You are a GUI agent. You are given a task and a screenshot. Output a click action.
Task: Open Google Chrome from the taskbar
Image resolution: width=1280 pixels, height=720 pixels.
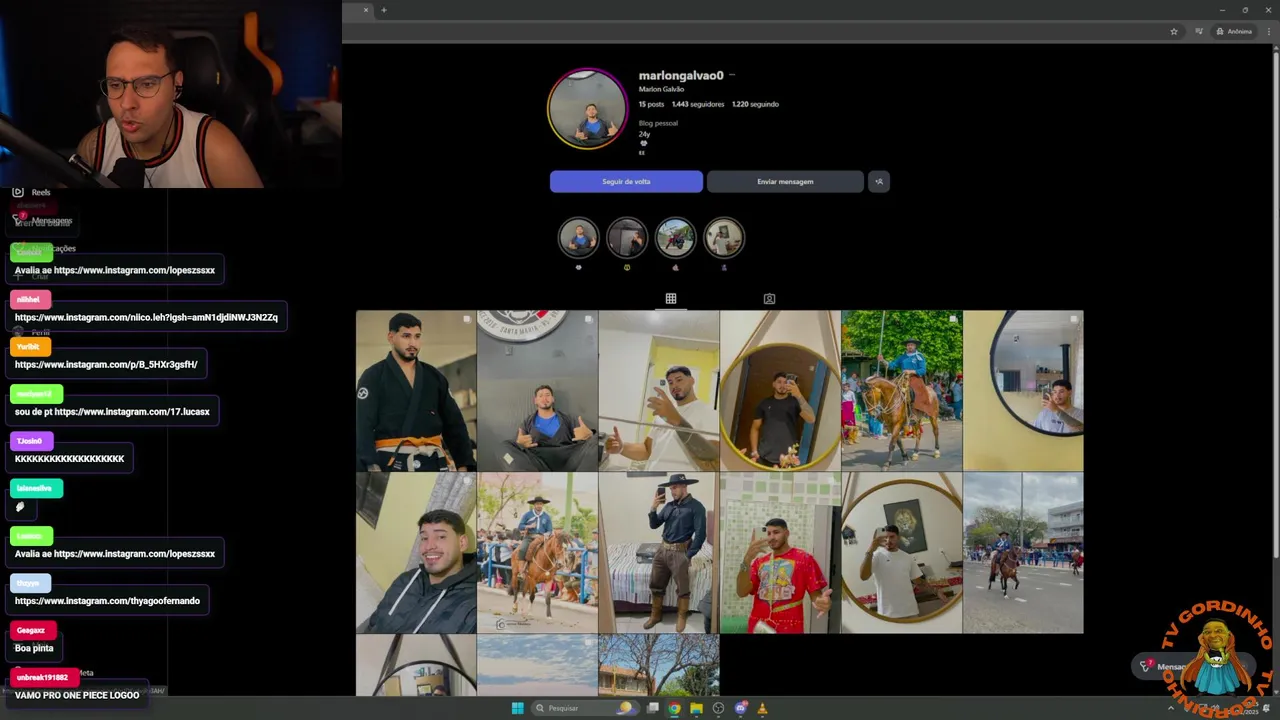pos(675,708)
